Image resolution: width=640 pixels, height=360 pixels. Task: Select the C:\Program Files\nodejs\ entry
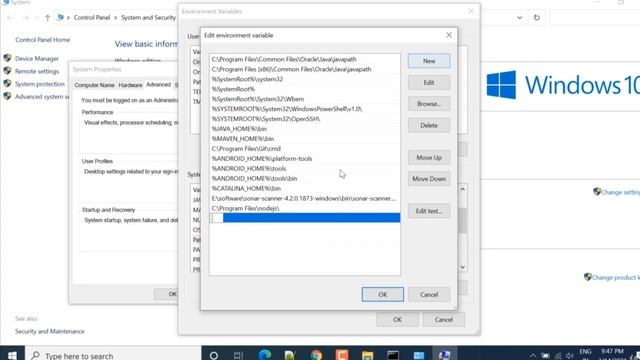tap(304, 208)
